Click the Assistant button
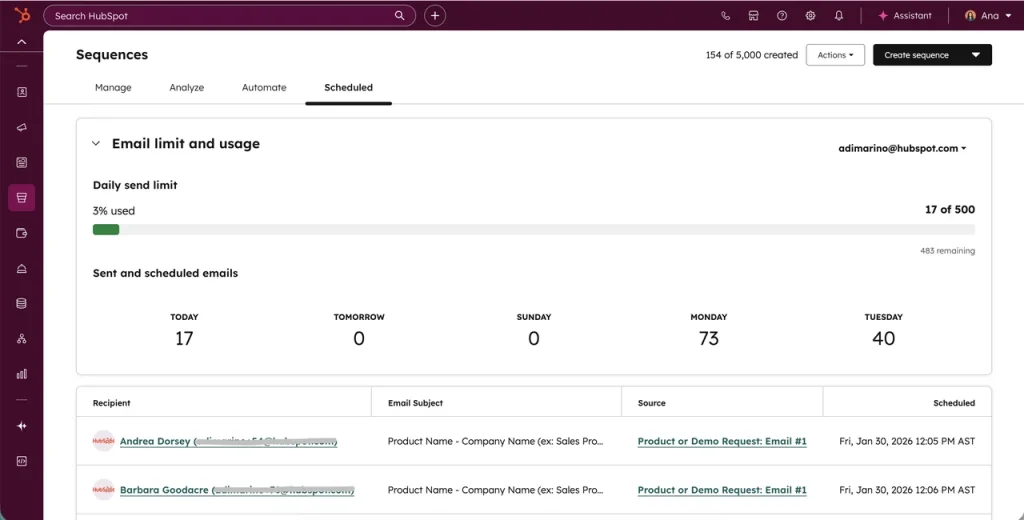This screenshot has width=1024, height=520. [904, 16]
